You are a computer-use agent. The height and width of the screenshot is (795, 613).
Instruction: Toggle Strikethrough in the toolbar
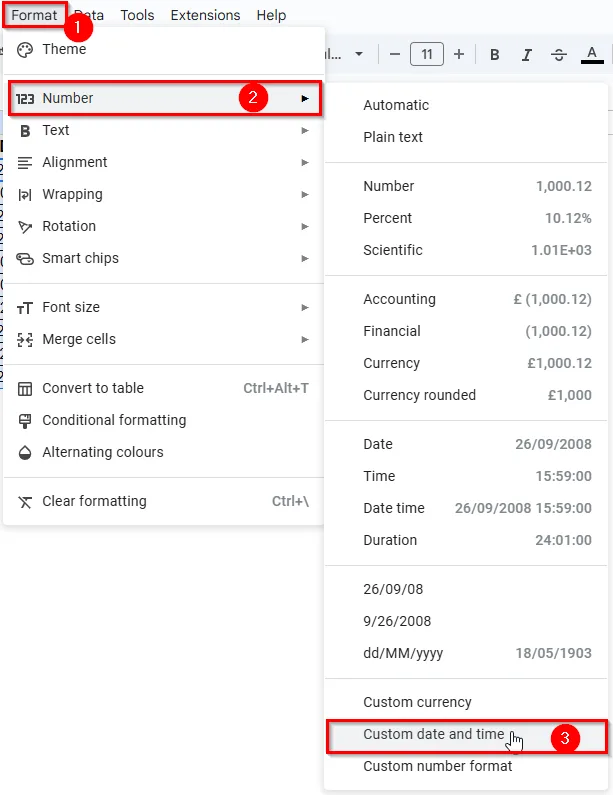pyautogui.click(x=559, y=55)
